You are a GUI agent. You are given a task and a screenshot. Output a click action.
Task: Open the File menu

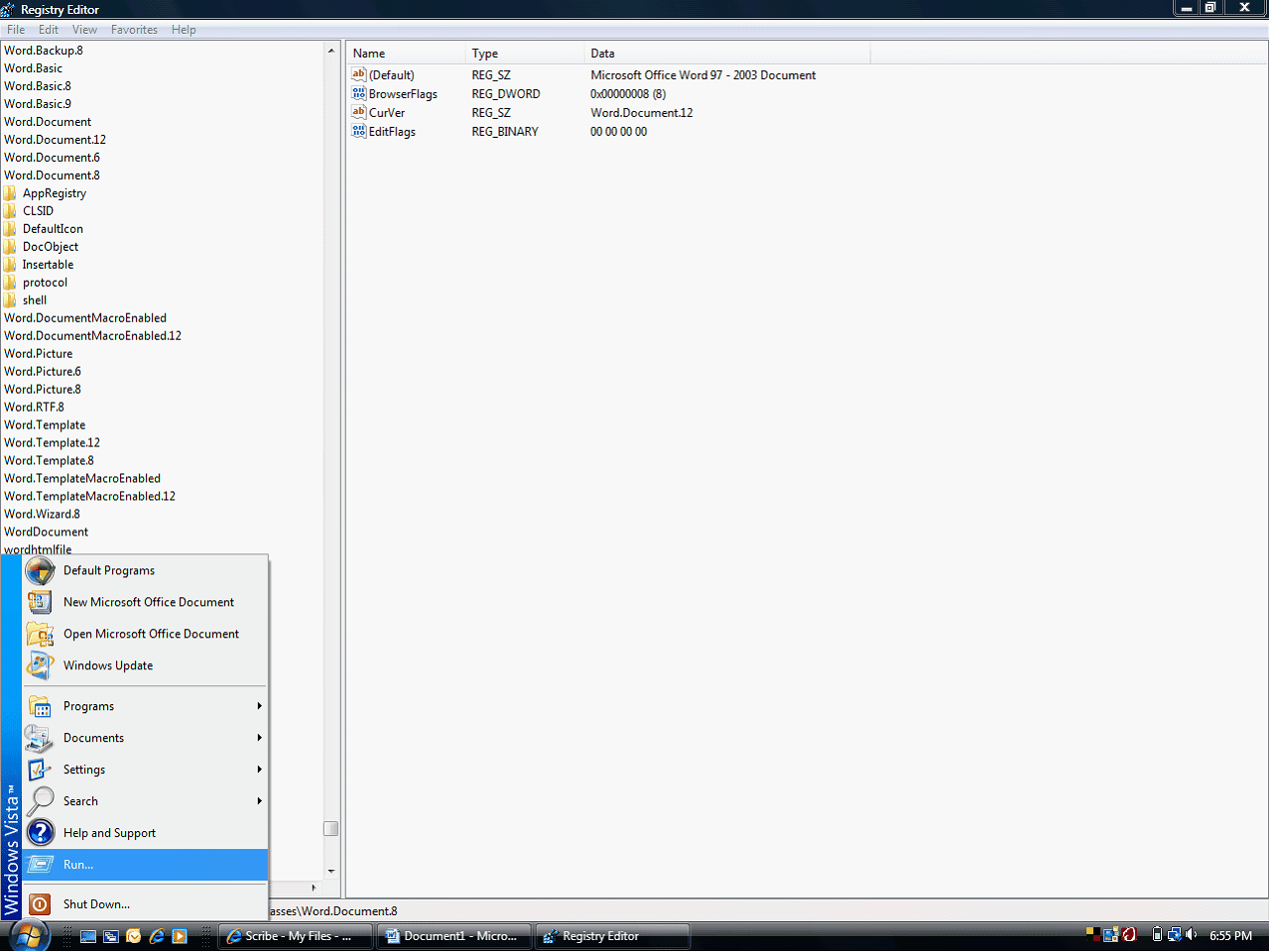click(x=16, y=30)
